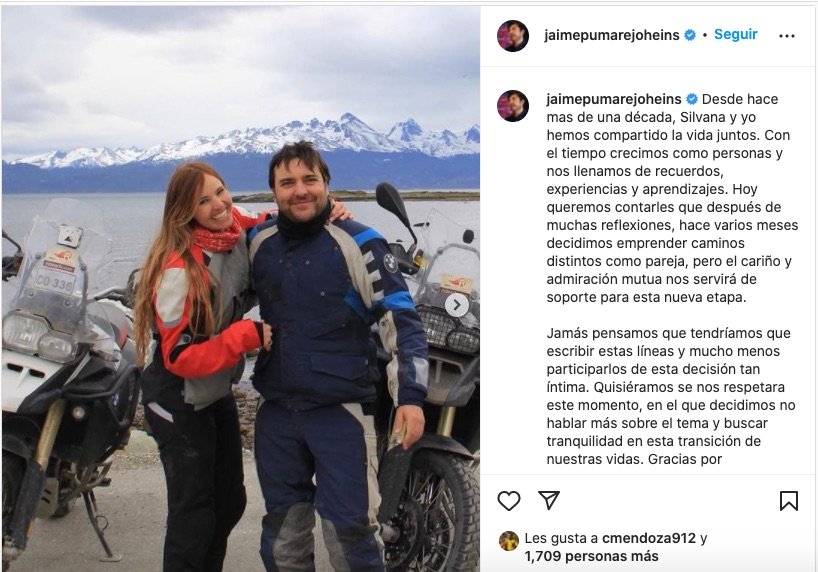Image resolution: width=818 pixels, height=572 pixels.
Task: Click 'Les gusta a' likes text
Action: pos(561,538)
